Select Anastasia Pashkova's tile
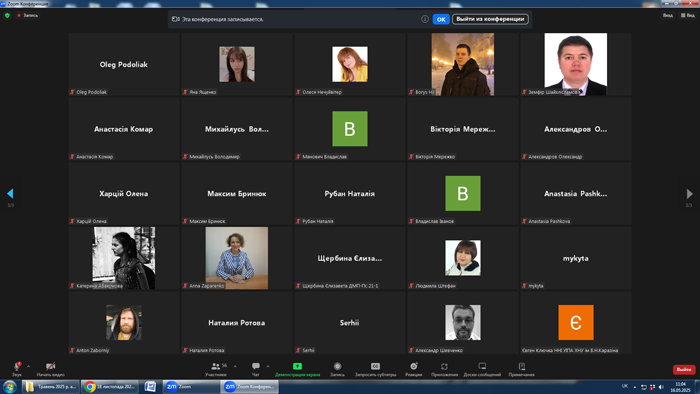The height and width of the screenshot is (394, 700). pos(575,193)
